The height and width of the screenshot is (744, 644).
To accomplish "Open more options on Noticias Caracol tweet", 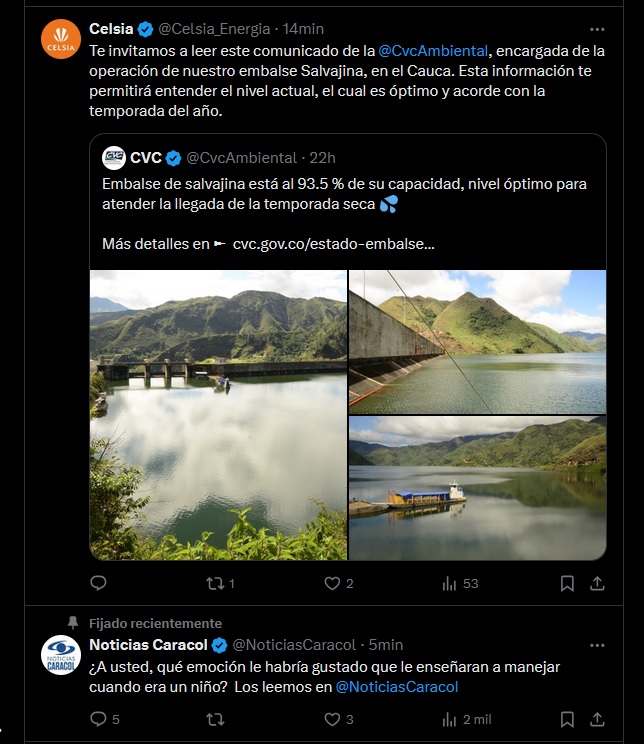I will tap(597, 645).
